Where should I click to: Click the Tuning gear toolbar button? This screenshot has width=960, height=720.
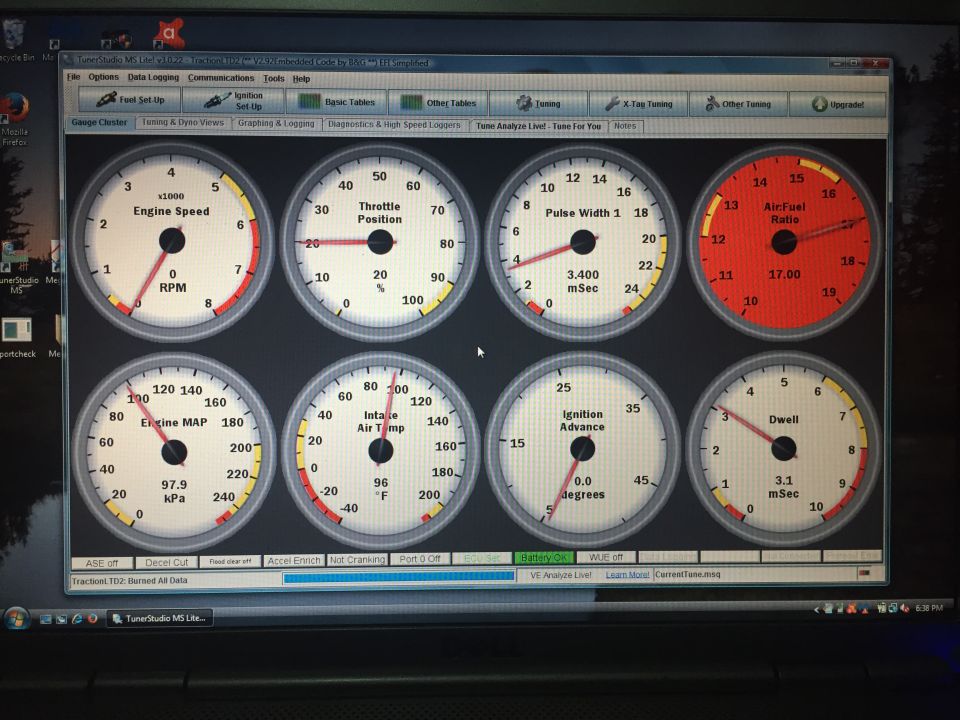tap(538, 103)
